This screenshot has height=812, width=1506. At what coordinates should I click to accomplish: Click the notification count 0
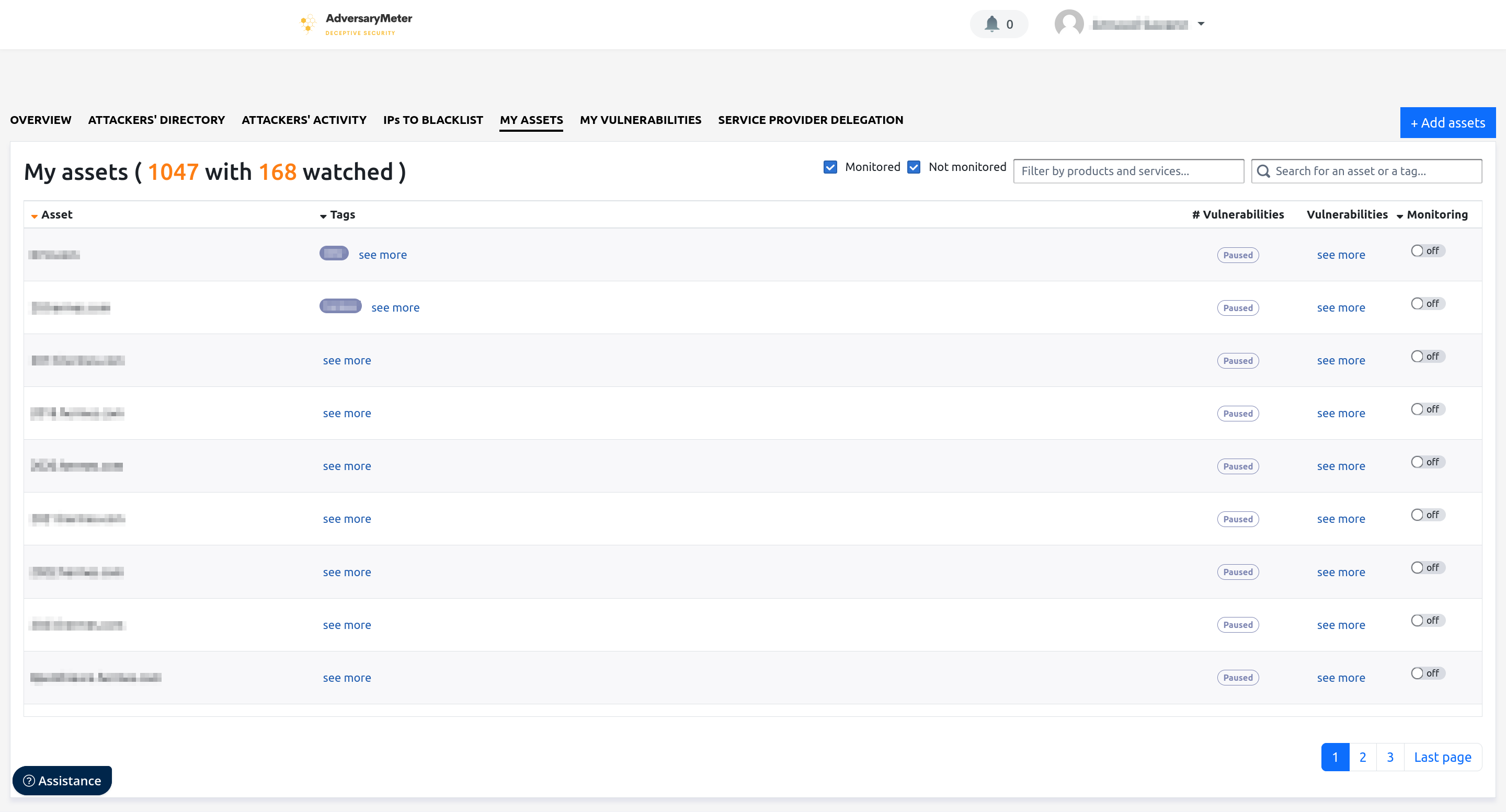pyautogui.click(x=1009, y=24)
